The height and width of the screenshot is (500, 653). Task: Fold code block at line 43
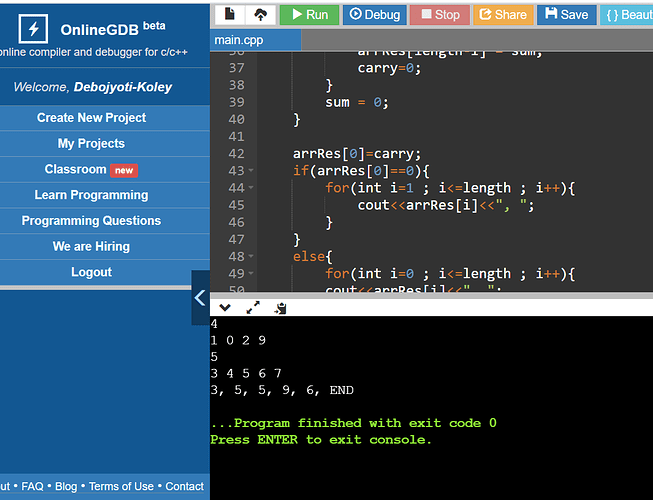251,170
